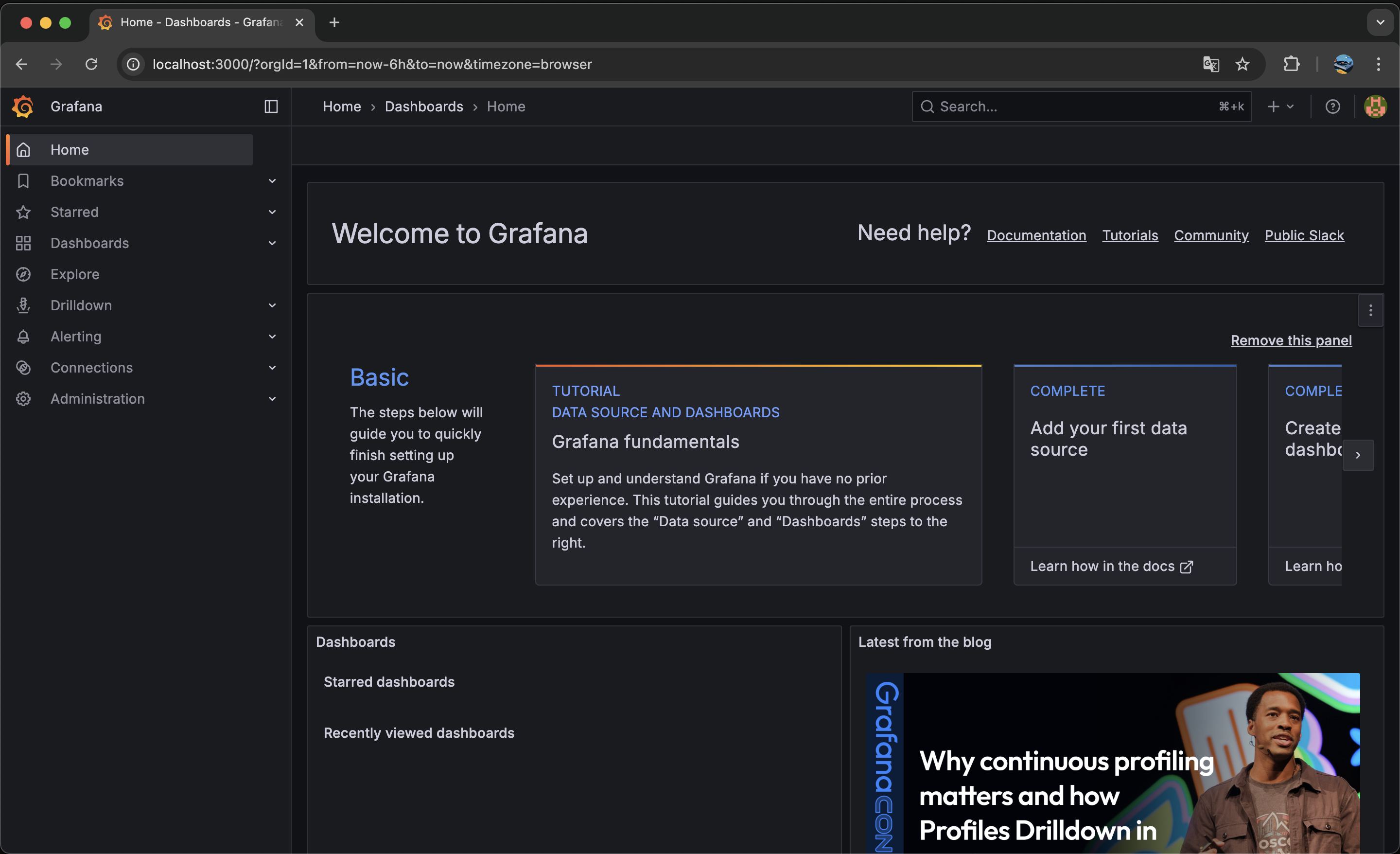Focus the Search input field
This screenshot has height=854, width=1400.
coord(1074,107)
